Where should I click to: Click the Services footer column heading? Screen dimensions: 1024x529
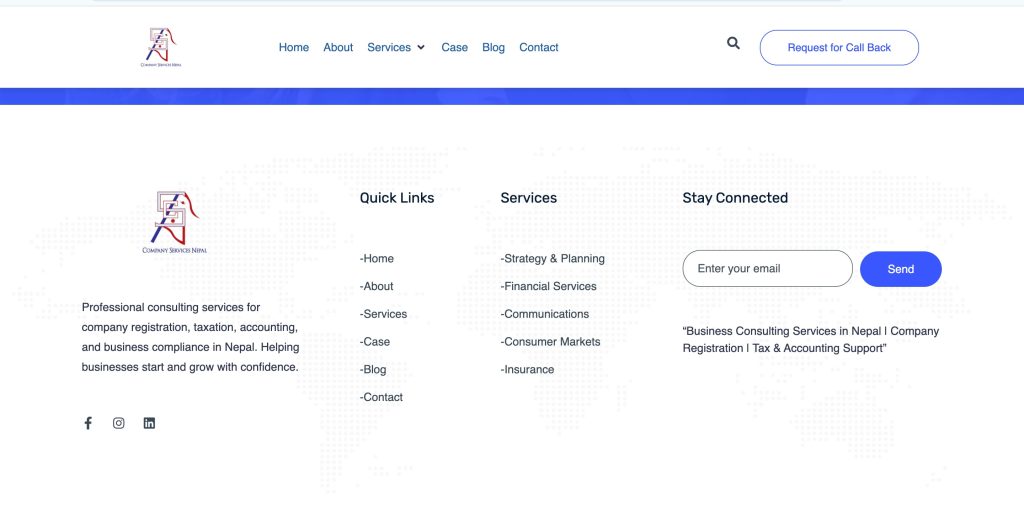click(x=529, y=198)
